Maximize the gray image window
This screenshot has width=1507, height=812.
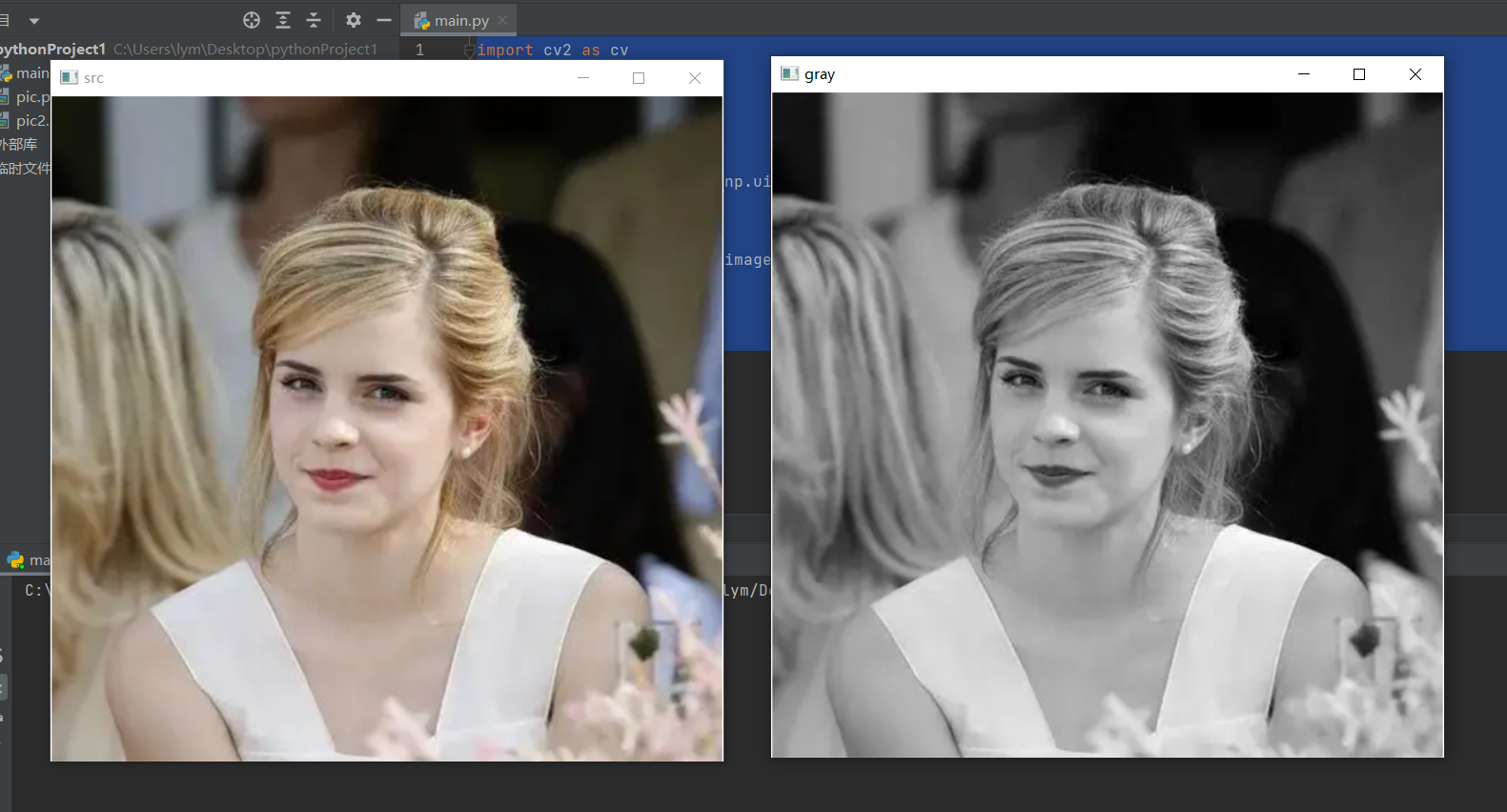click(x=1359, y=74)
